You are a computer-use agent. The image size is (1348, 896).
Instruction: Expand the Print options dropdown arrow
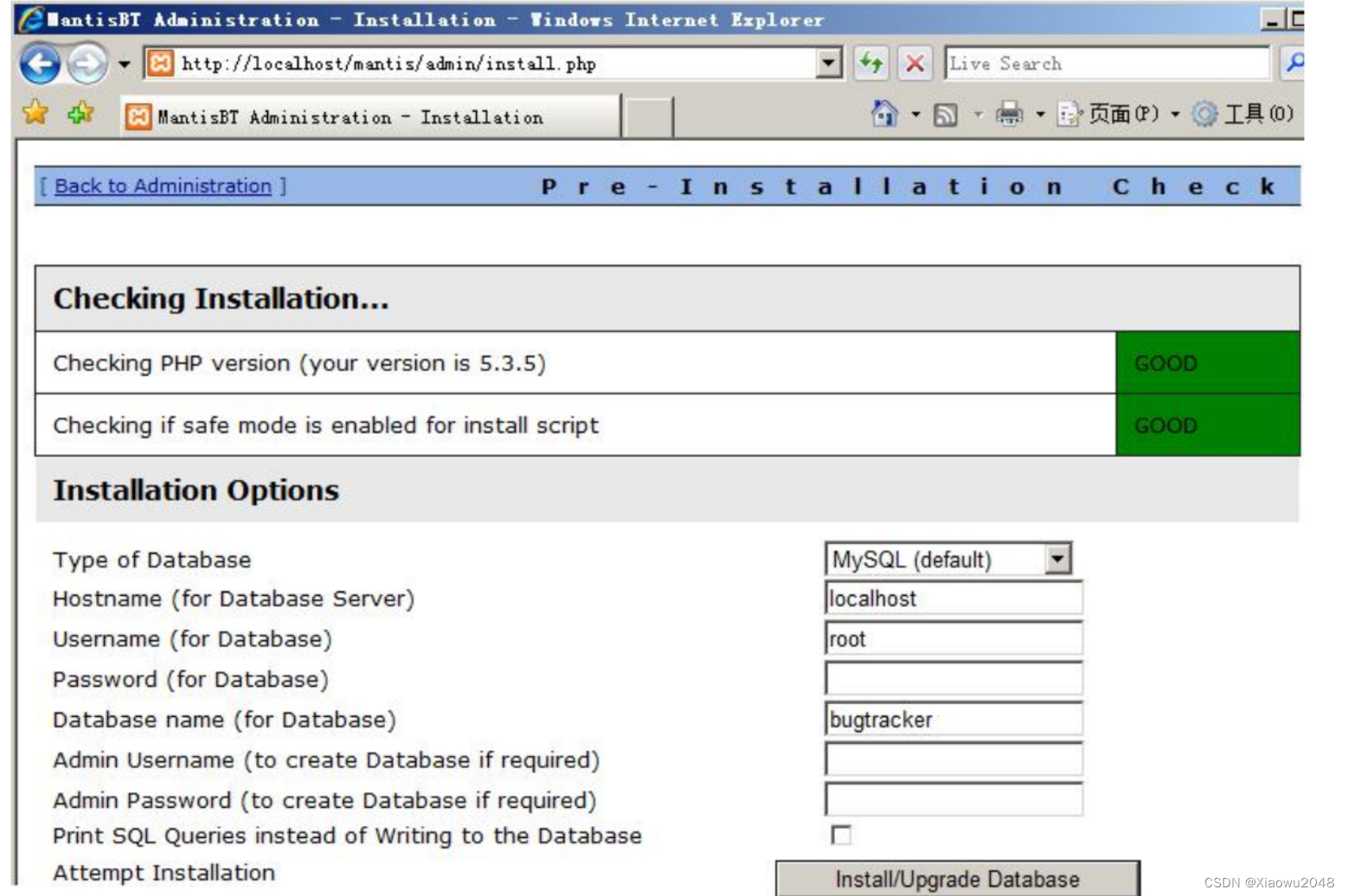tap(1040, 113)
